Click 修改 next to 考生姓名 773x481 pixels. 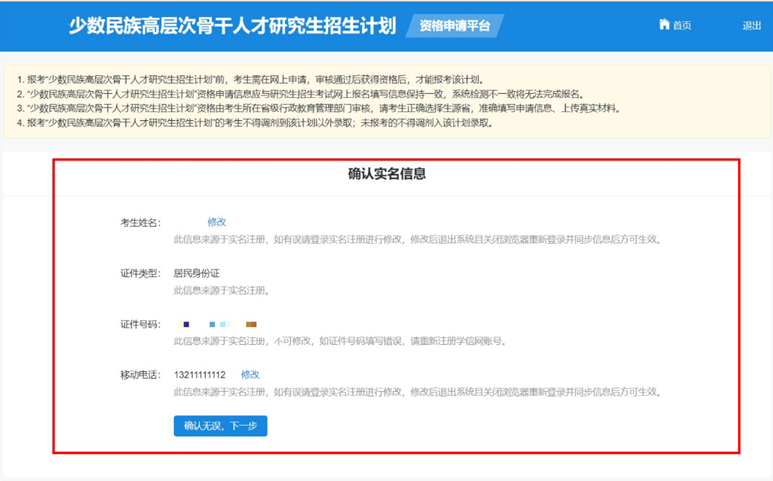point(217,222)
